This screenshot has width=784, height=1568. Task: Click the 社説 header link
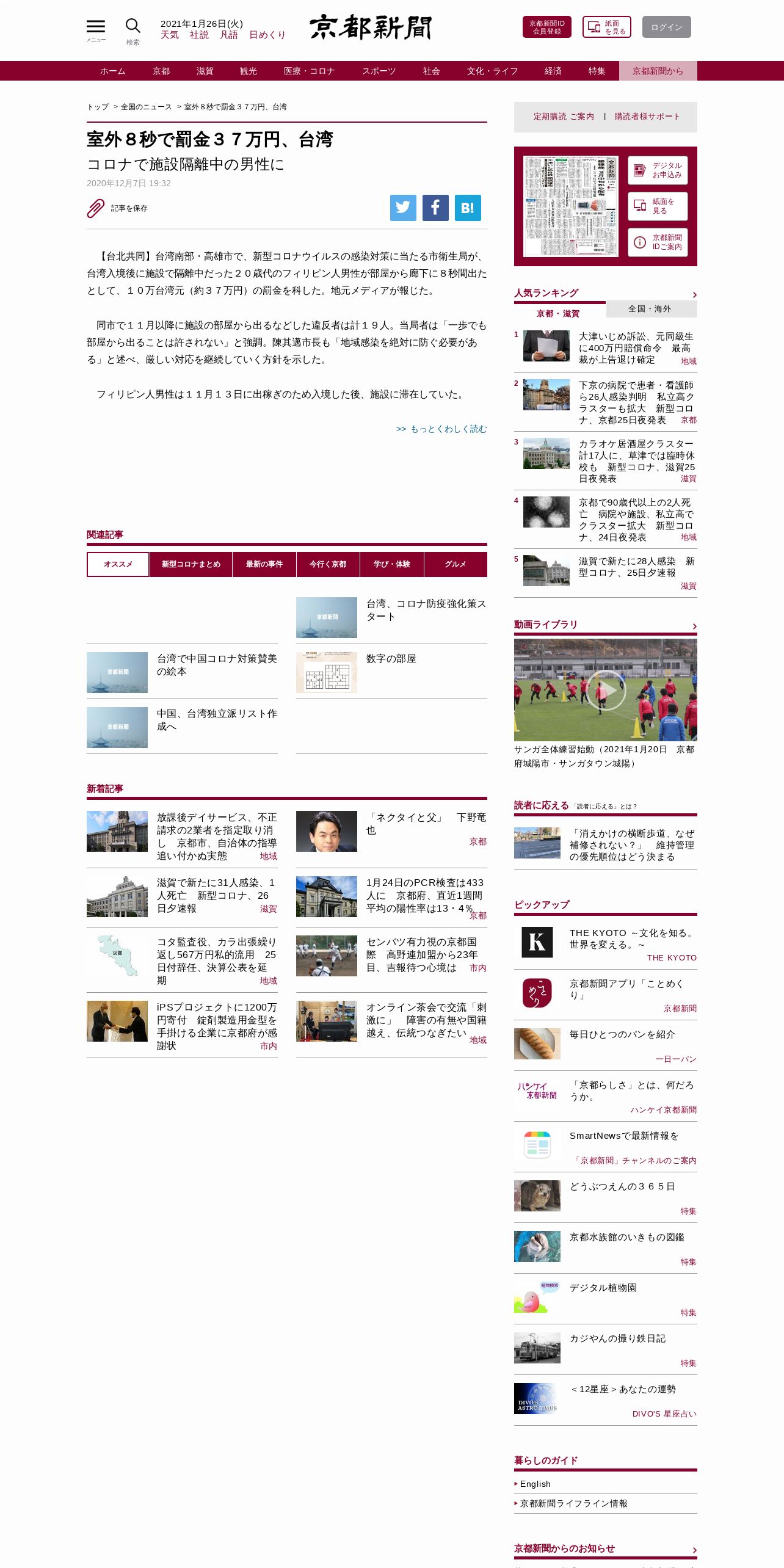point(199,35)
